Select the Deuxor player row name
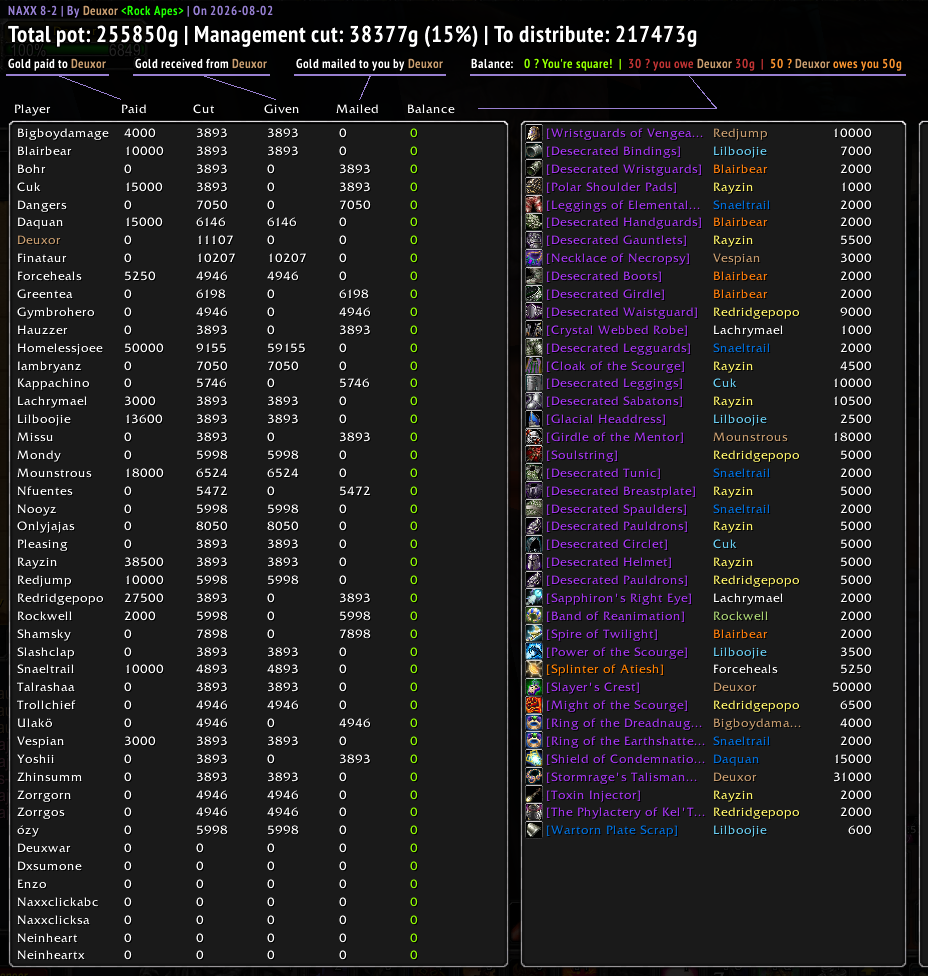Screen dimensions: 928x976 click(x=39, y=240)
